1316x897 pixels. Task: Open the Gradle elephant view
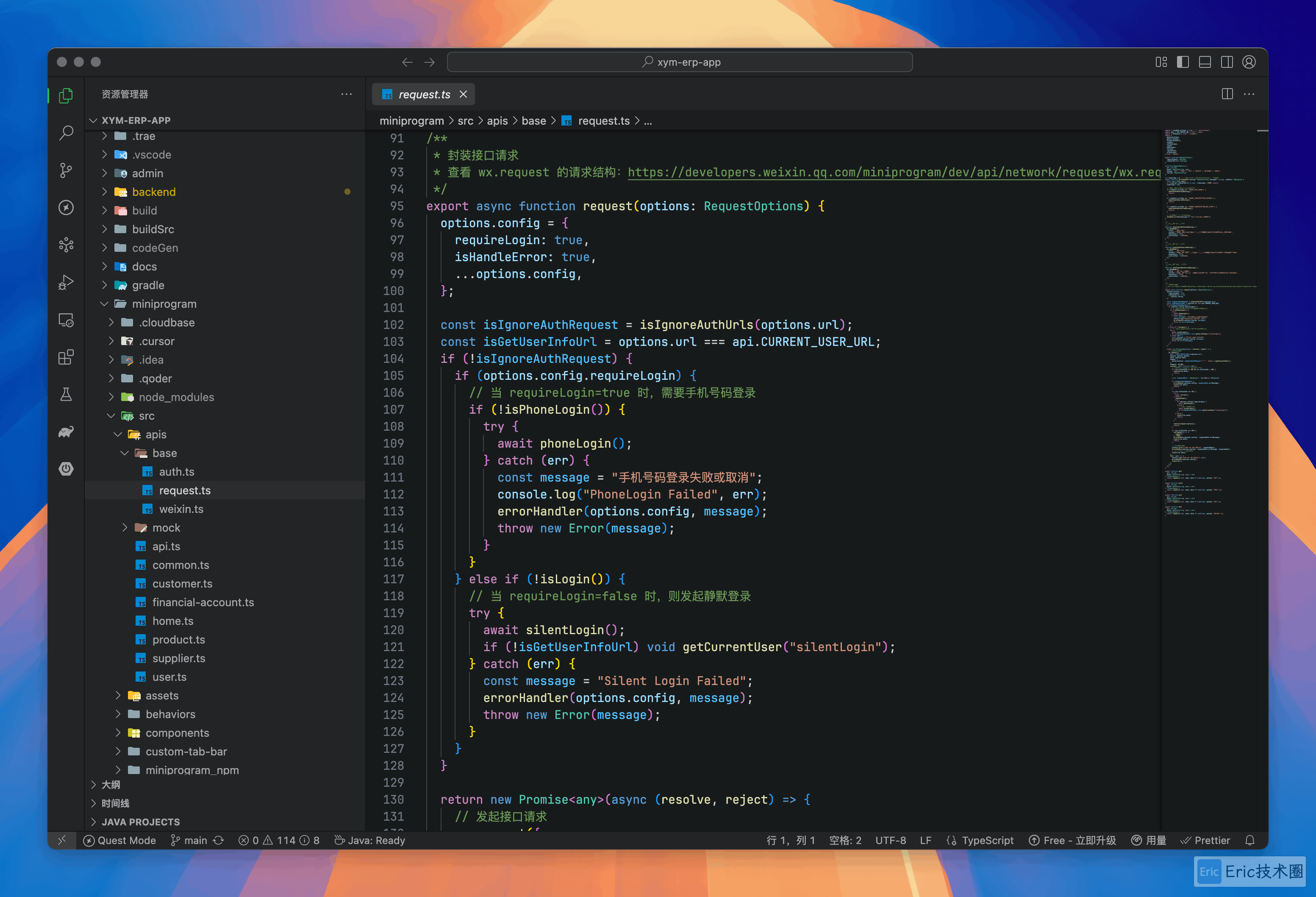(x=66, y=432)
